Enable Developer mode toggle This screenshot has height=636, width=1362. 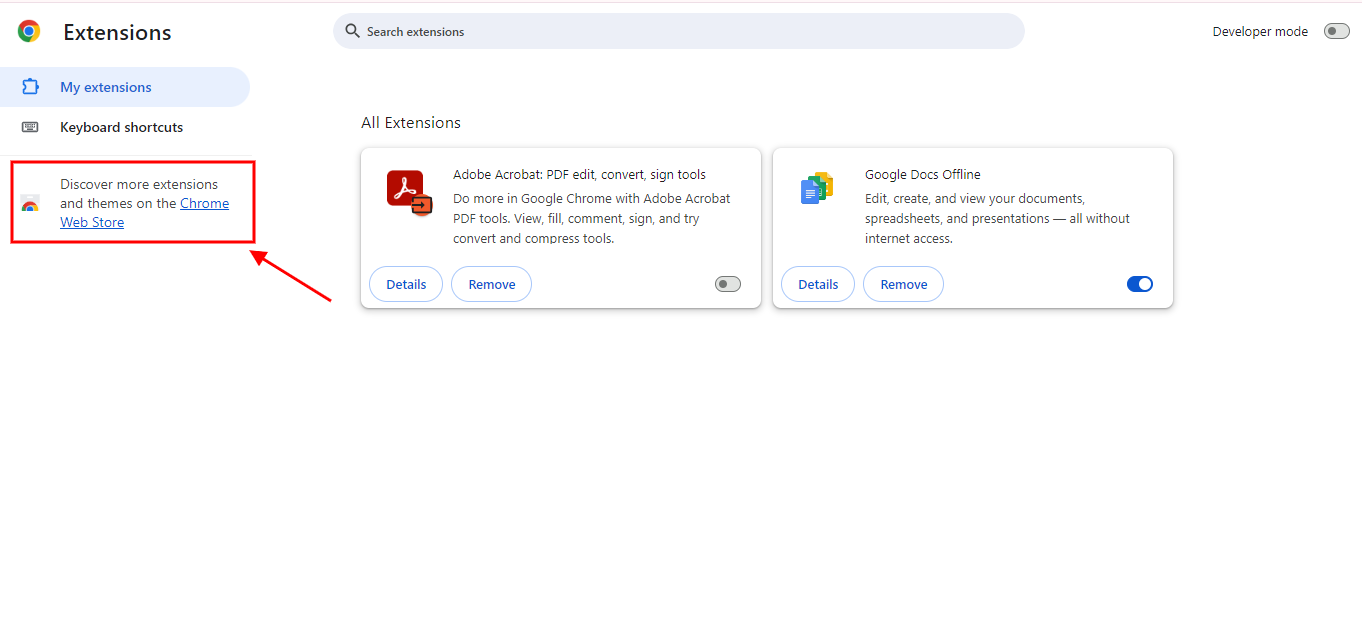coord(1337,31)
